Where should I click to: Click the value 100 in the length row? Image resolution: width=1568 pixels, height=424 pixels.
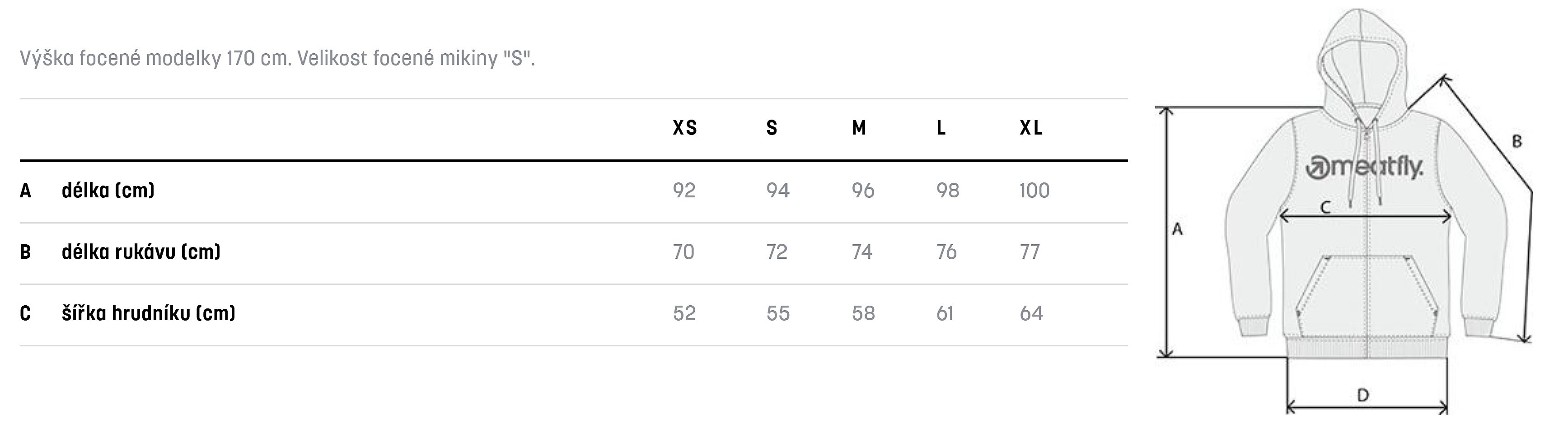click(x=1035, y=191)
